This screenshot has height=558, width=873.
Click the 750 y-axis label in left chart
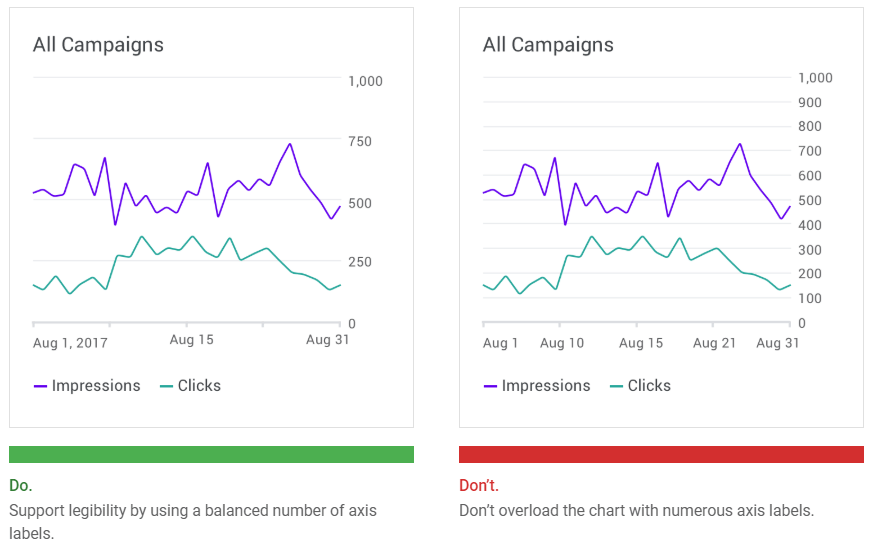[359, 142]
